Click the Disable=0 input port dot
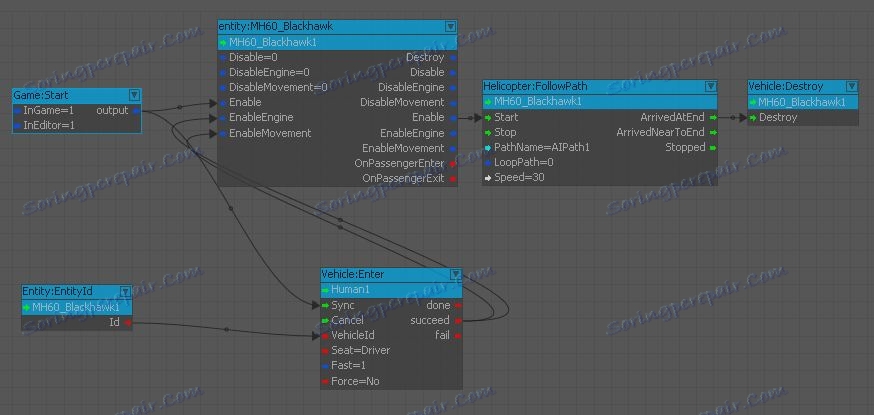The image size is (874, 415). click(223, 57)
